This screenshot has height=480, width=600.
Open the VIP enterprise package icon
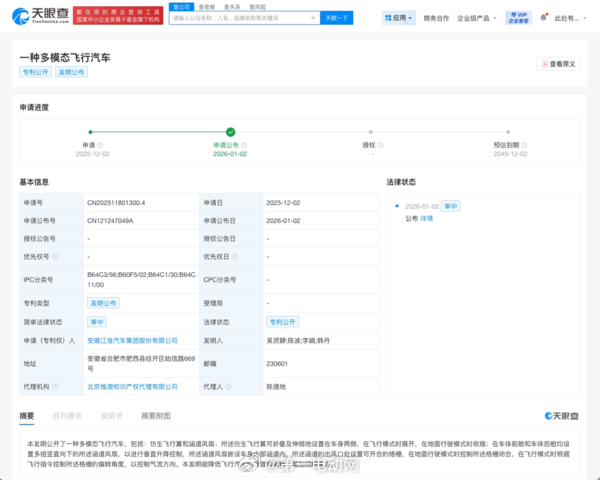[518, 18]
